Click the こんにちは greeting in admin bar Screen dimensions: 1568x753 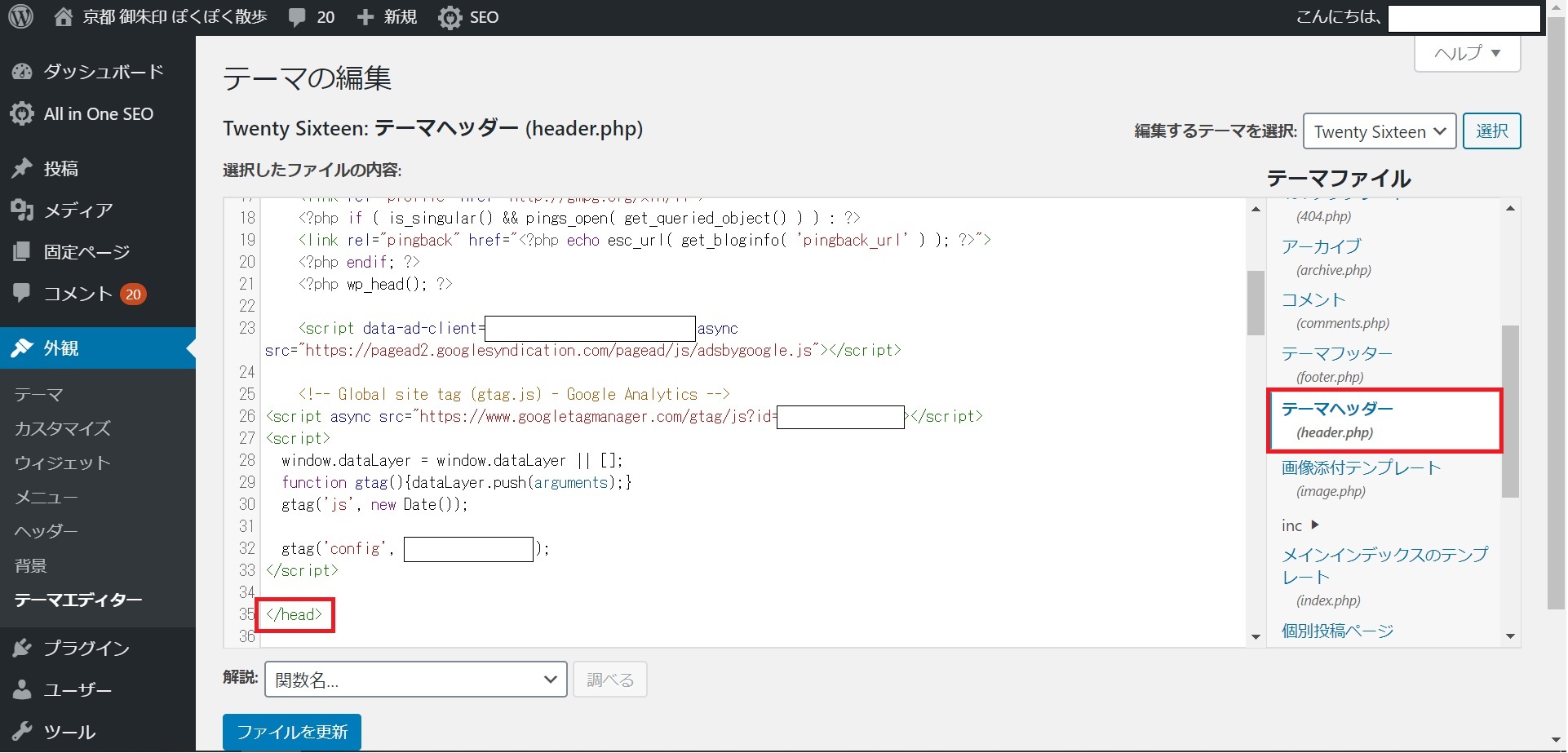pos(1338,17)
